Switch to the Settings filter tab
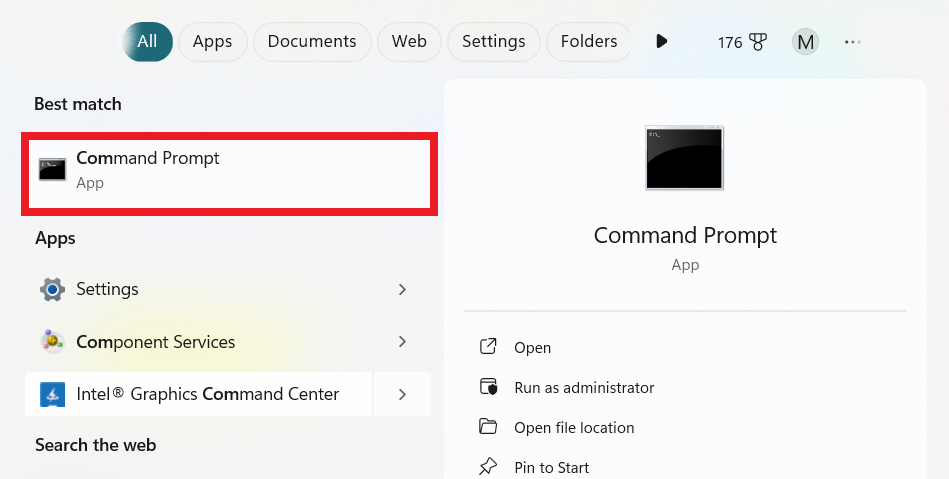Image resolution: width=949 pixels, height=479 pixels. (x=493, y=42)
